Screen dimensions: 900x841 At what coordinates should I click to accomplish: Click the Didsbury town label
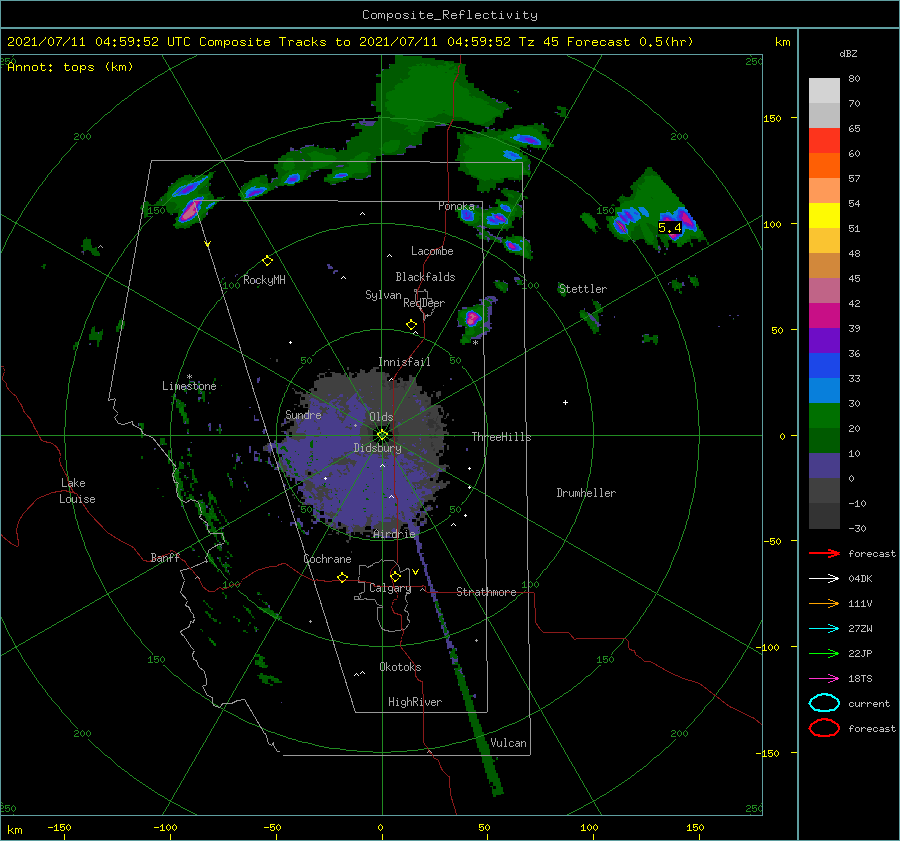pyautogui.click(x=377, y=448)
